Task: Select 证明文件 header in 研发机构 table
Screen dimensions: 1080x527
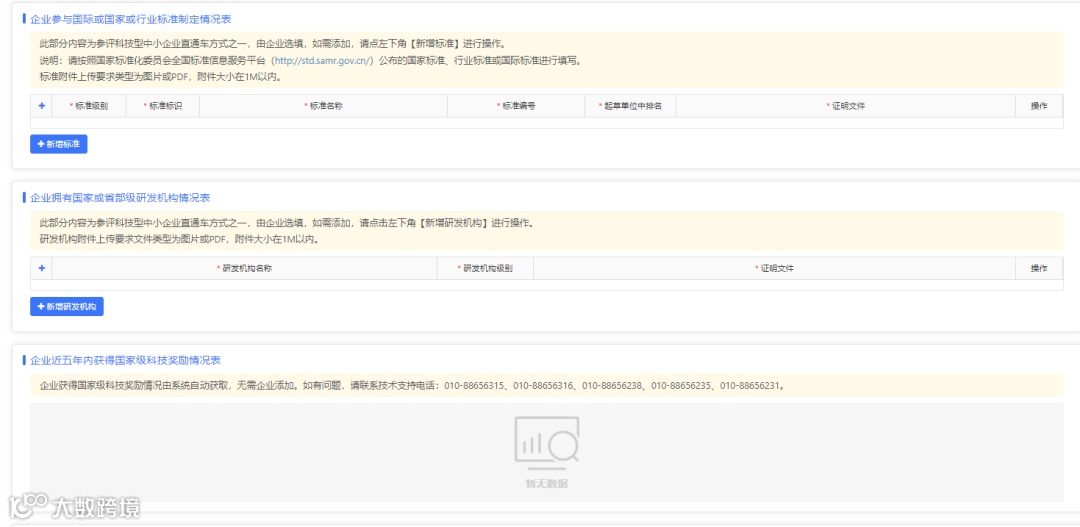Action: (x=775, y=268)
